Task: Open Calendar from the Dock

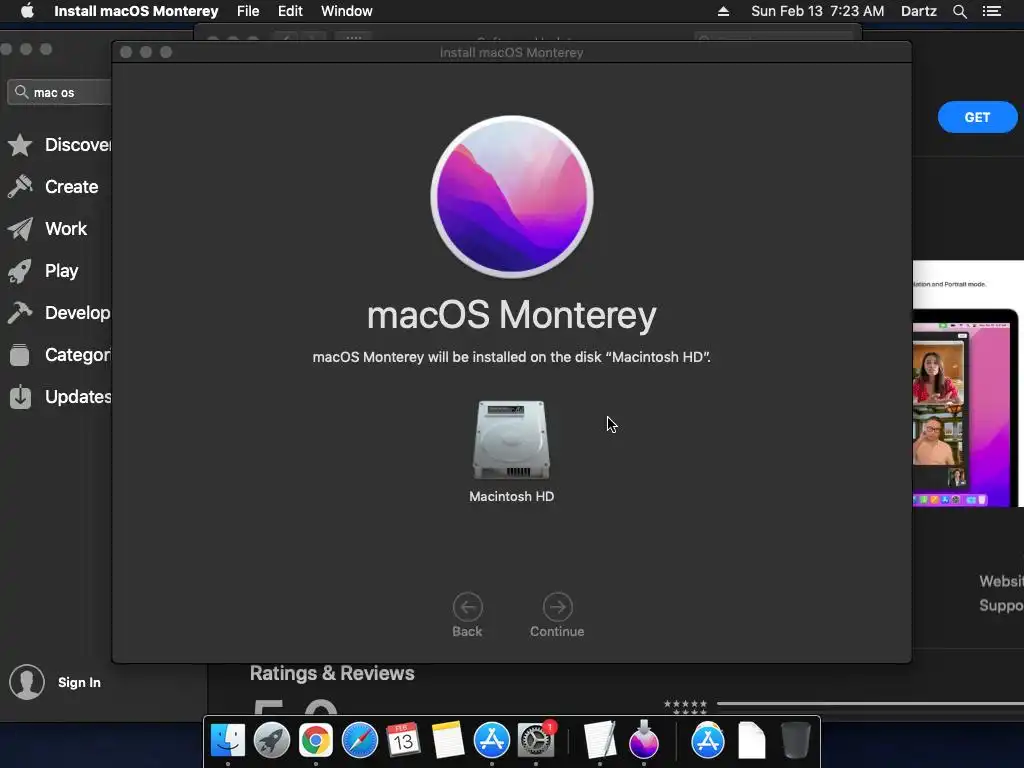Action: coord(403,741)
